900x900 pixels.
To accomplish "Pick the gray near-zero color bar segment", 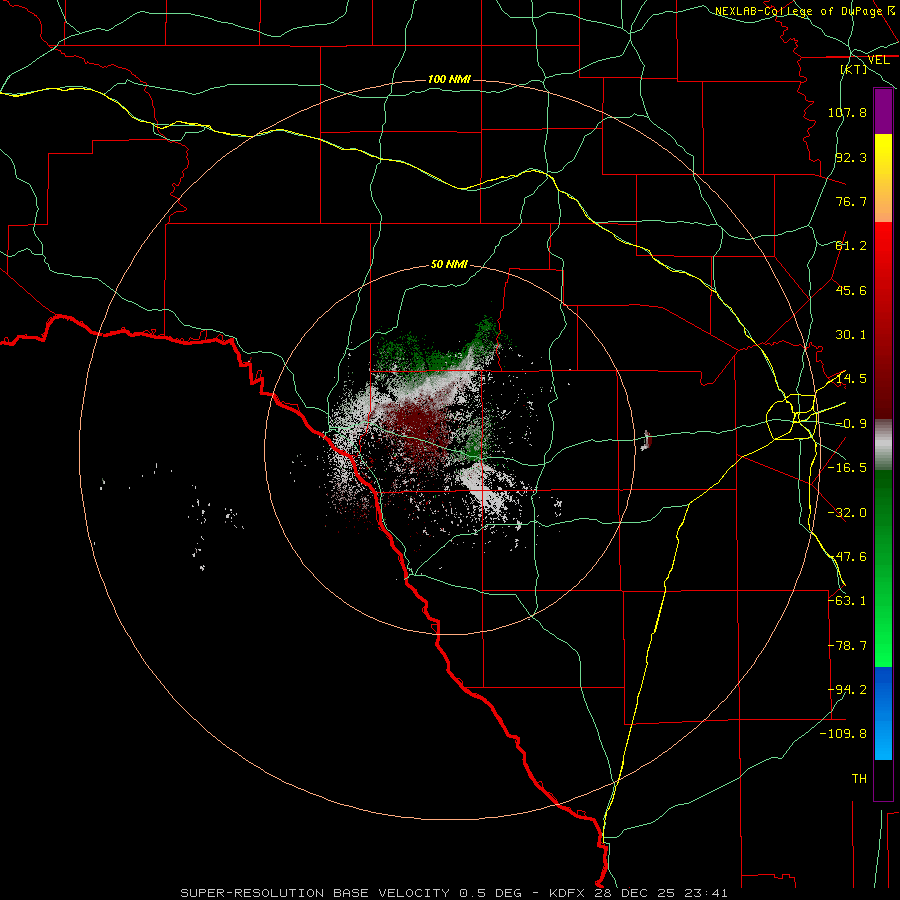I will pyautogui.click(x=883, y=444).
